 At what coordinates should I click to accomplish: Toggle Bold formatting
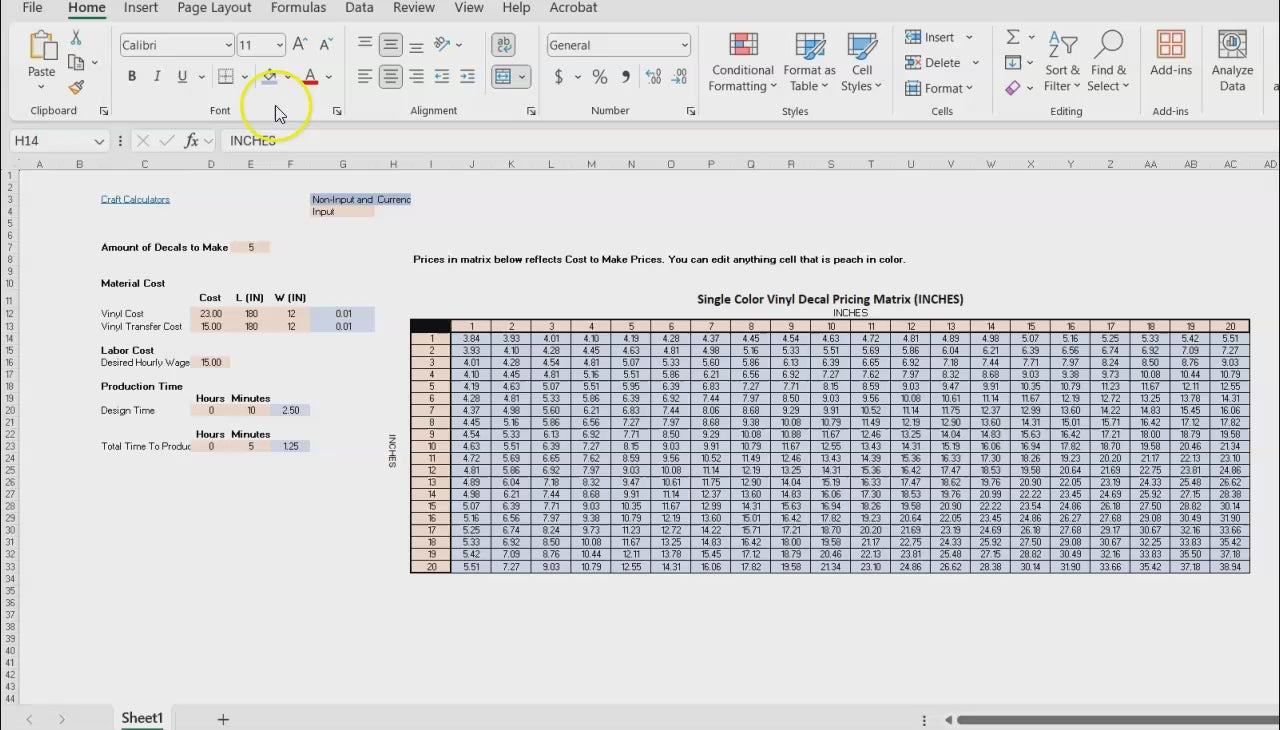[x=132, y=77]
